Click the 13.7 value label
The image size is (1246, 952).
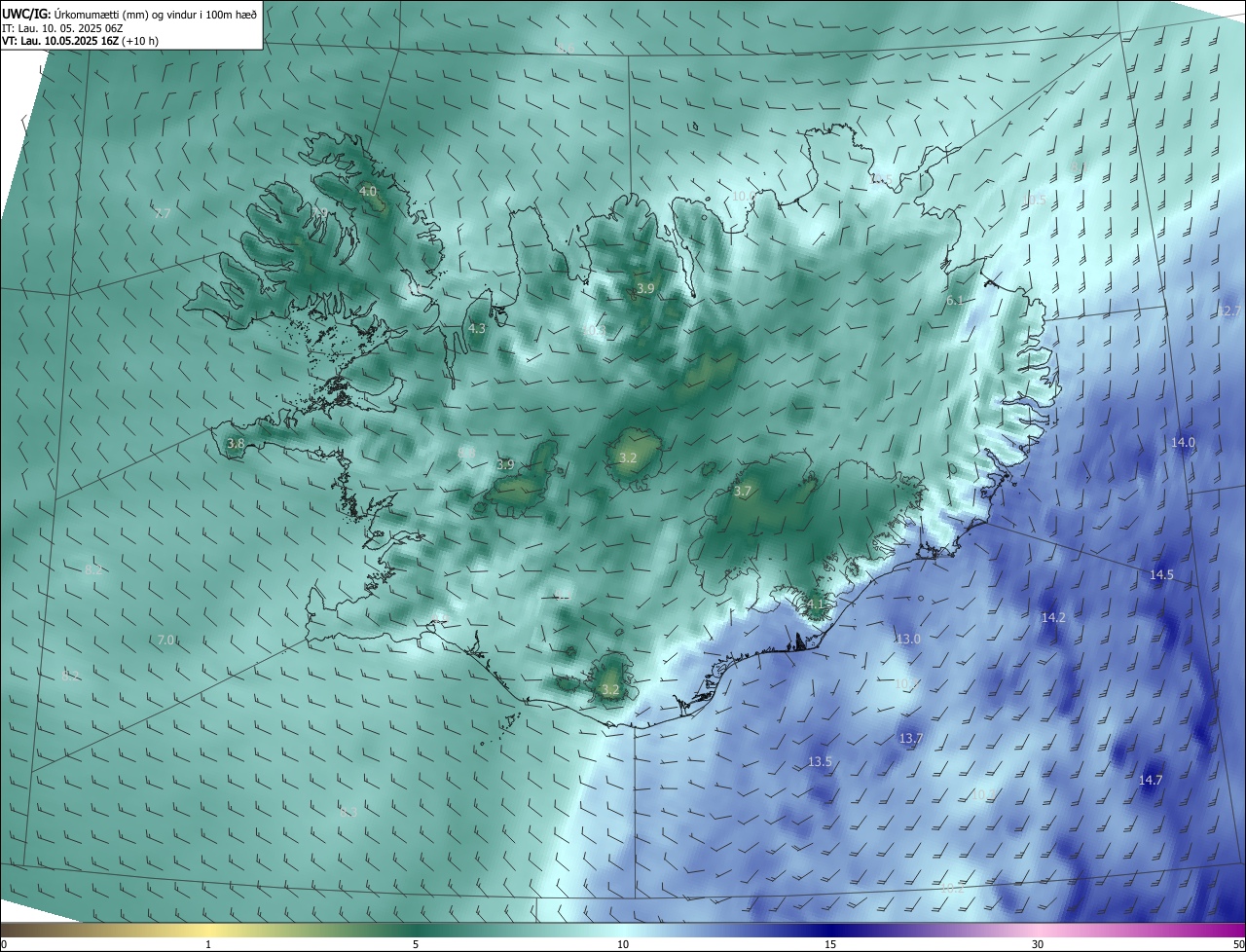[910, 739]
